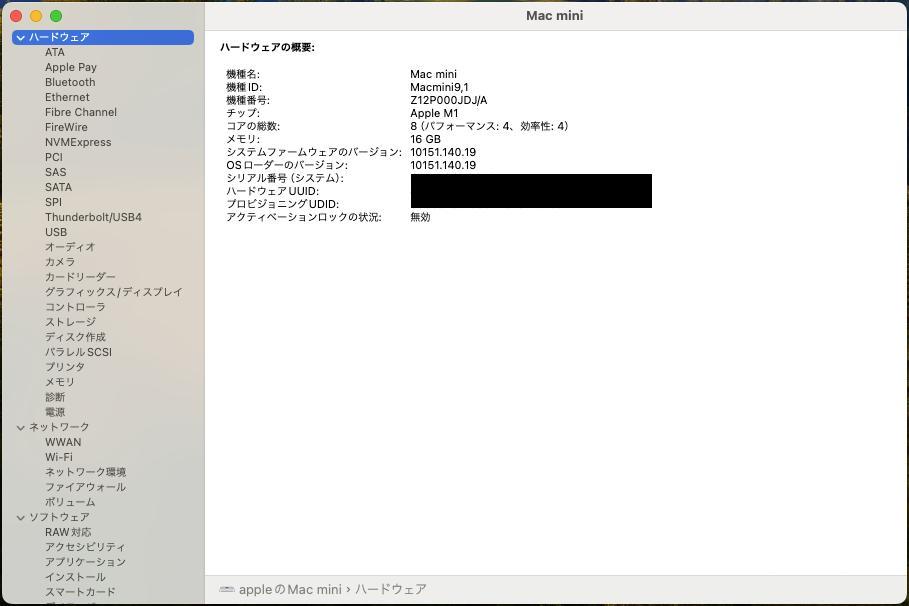
Task: Click ハードウェア in the path bar
Action: pos(391,590)
